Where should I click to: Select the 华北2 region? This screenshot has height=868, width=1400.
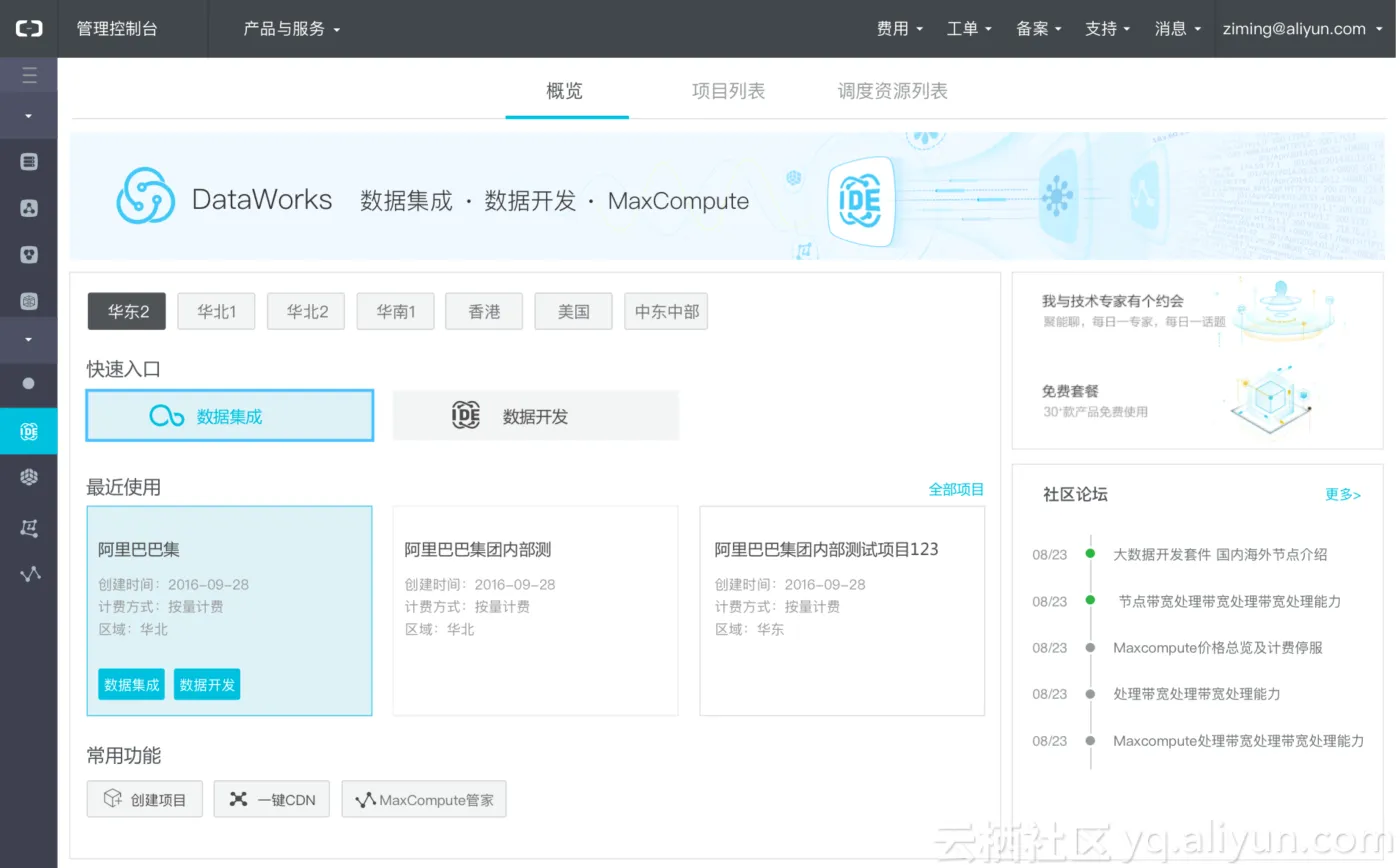tap(306, 312)
